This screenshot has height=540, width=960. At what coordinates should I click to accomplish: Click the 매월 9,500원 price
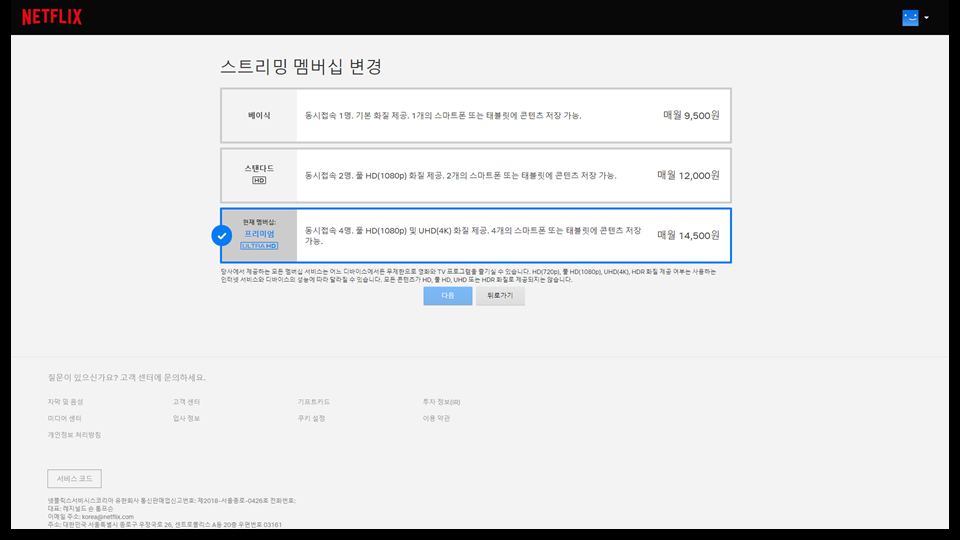(691, 115)
